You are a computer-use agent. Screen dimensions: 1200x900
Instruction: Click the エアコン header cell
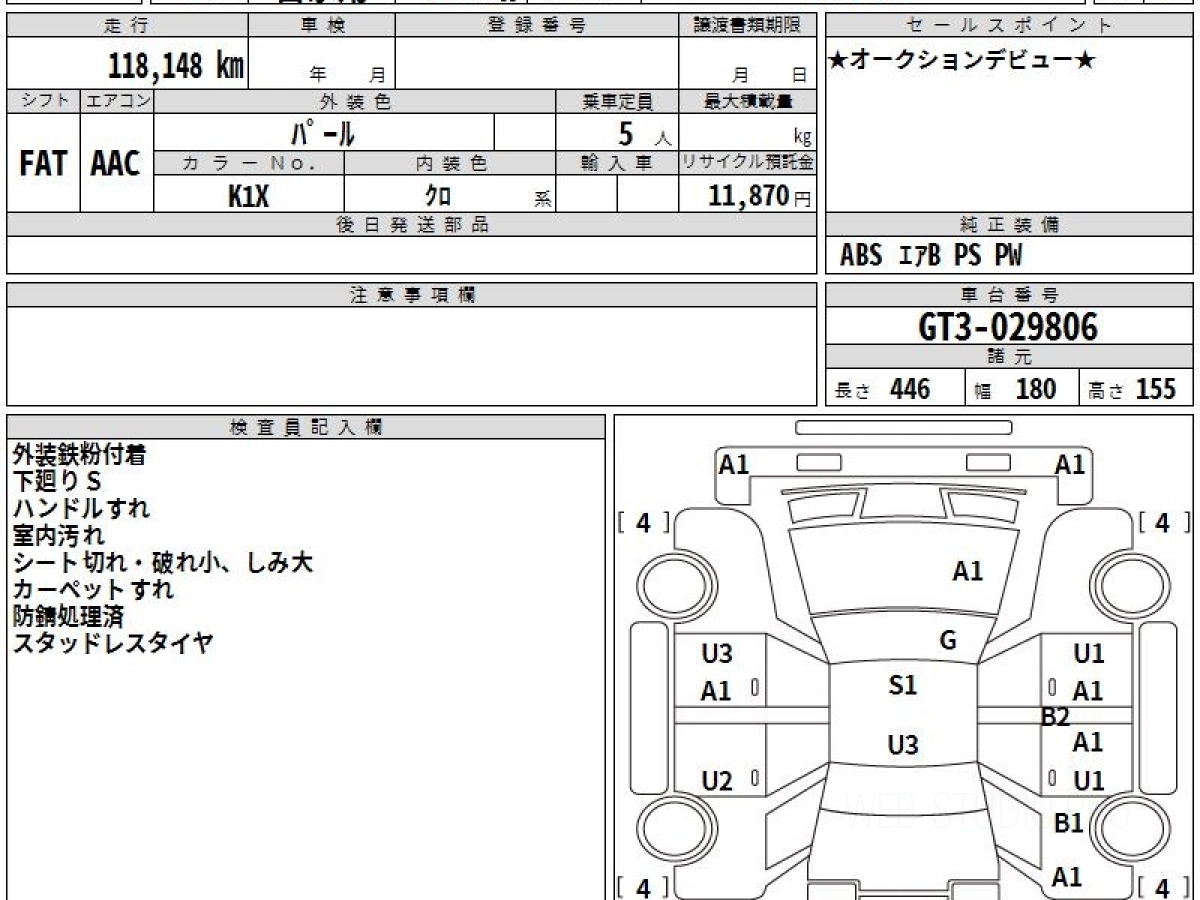coord(117,101)
